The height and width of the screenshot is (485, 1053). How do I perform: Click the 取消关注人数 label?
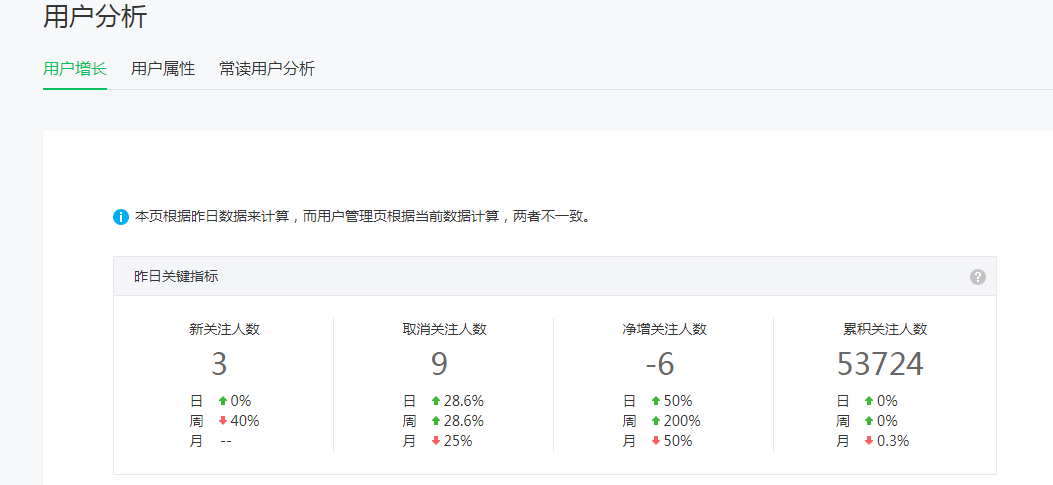(x=444, y=329)
